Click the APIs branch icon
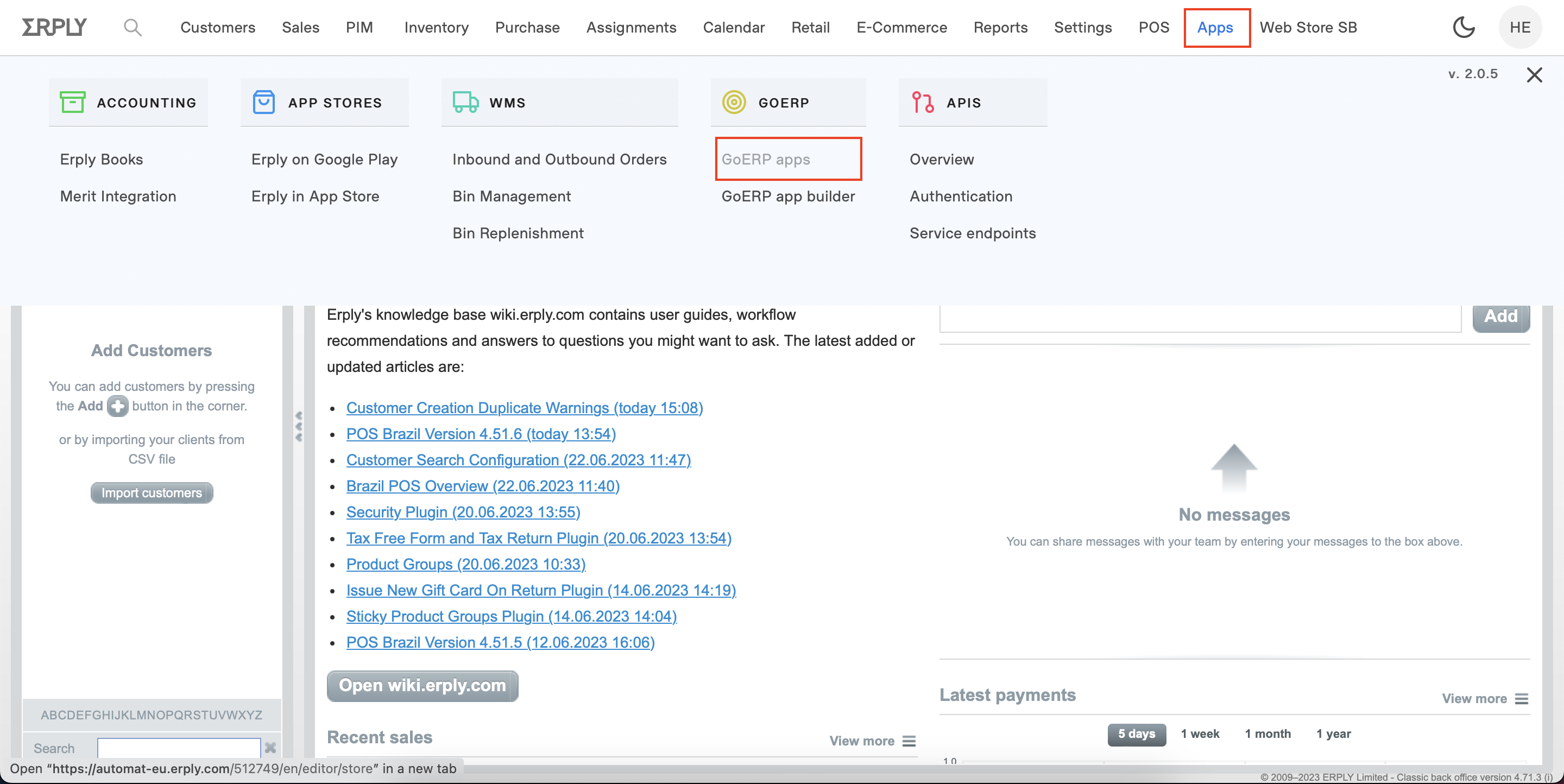1564x784 pixels. [923, 102]
